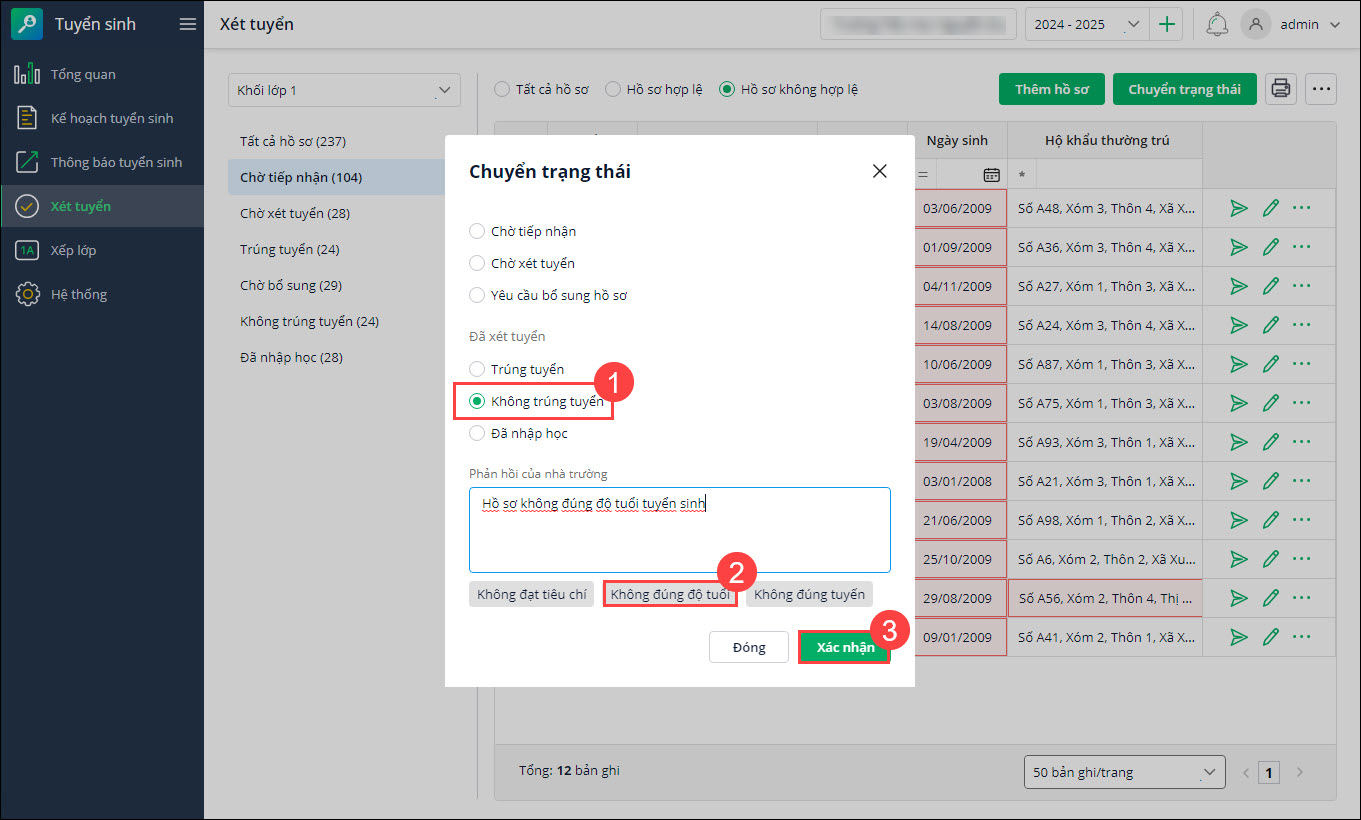Expand the admin account dropdown arrow

(x=1334, y=25)
